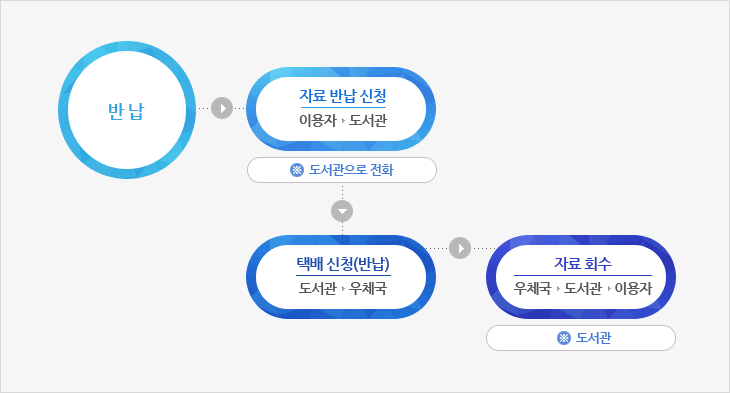Open the 자료 반납 신청 heading

coord(343,96)
